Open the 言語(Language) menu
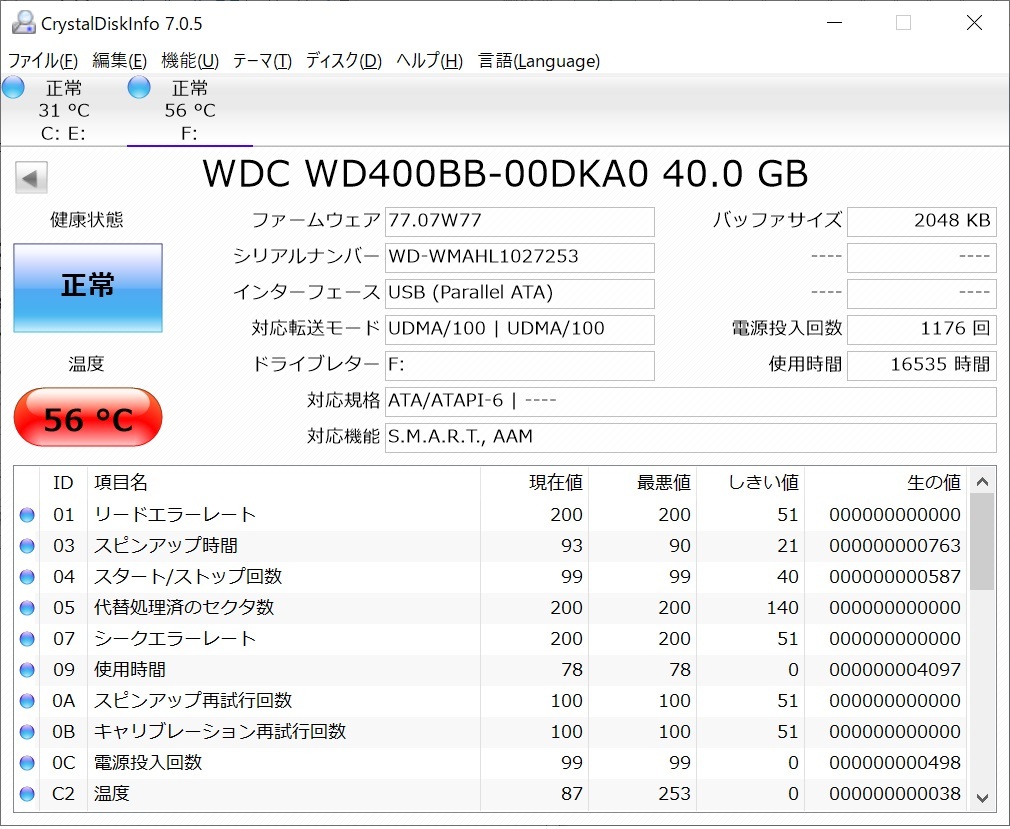The width and height of the screenshot is (1010, 829). [539, 61]
